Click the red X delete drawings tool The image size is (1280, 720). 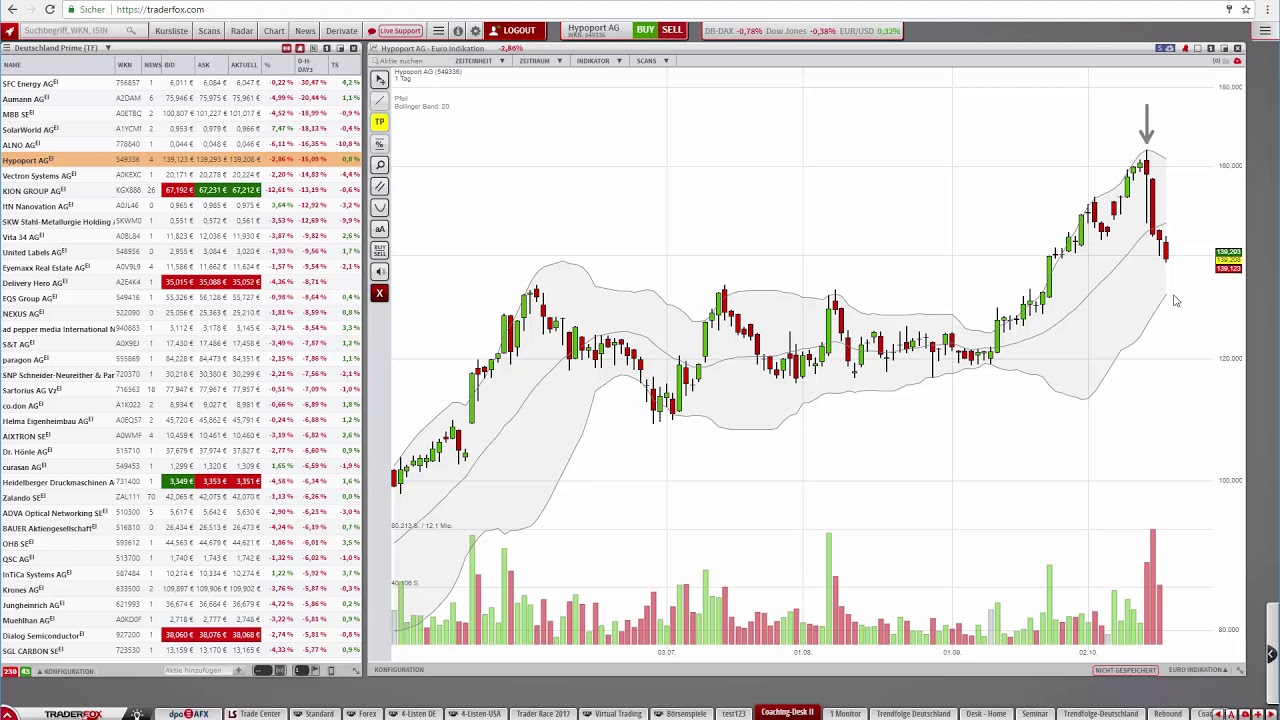point(379,293)
